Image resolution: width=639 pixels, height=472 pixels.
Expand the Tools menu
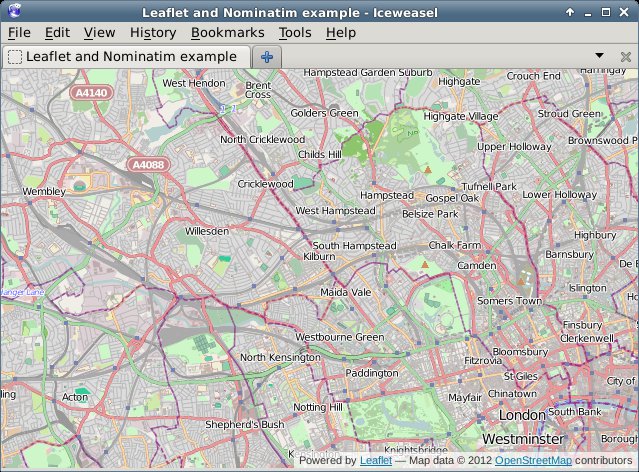click(x=295, y=33)
